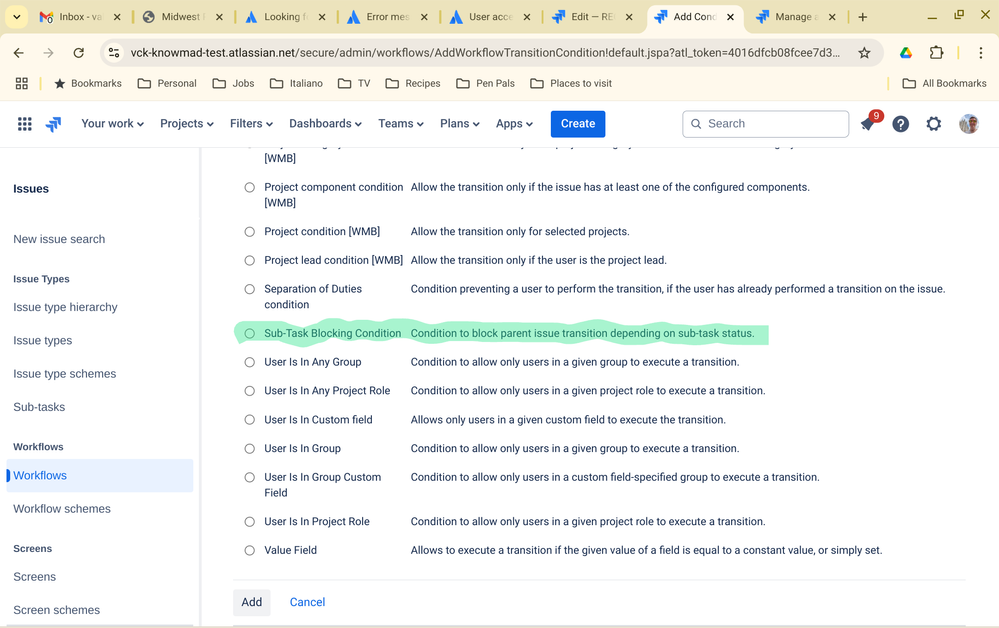The image size is (999, 628).
Task: Click the Jira logo in the navigation bar
Action: (52, 123)
